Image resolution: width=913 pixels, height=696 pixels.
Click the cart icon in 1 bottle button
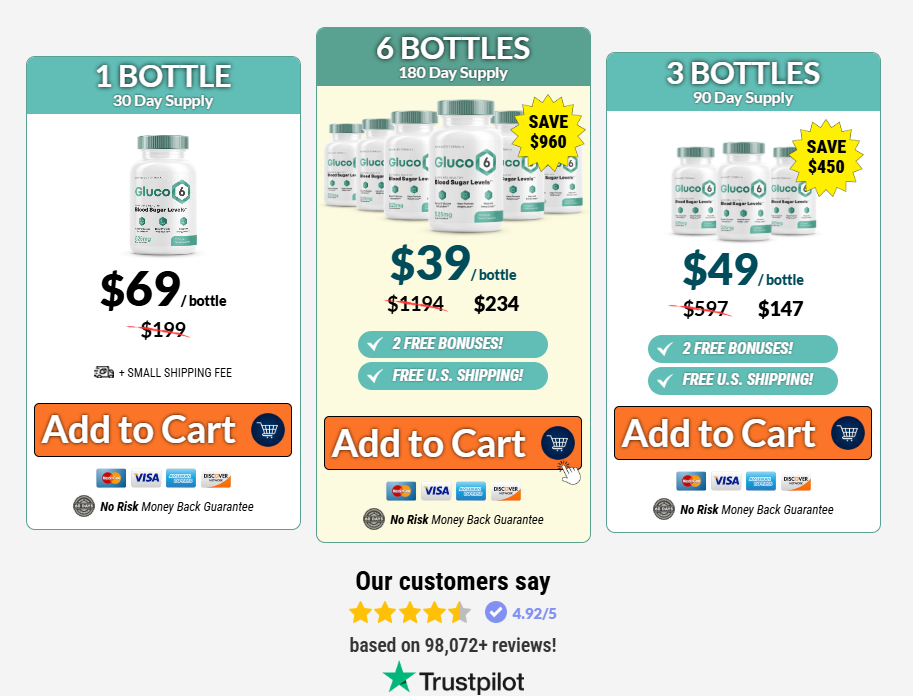pyautogui.click(x=268, y=430)
